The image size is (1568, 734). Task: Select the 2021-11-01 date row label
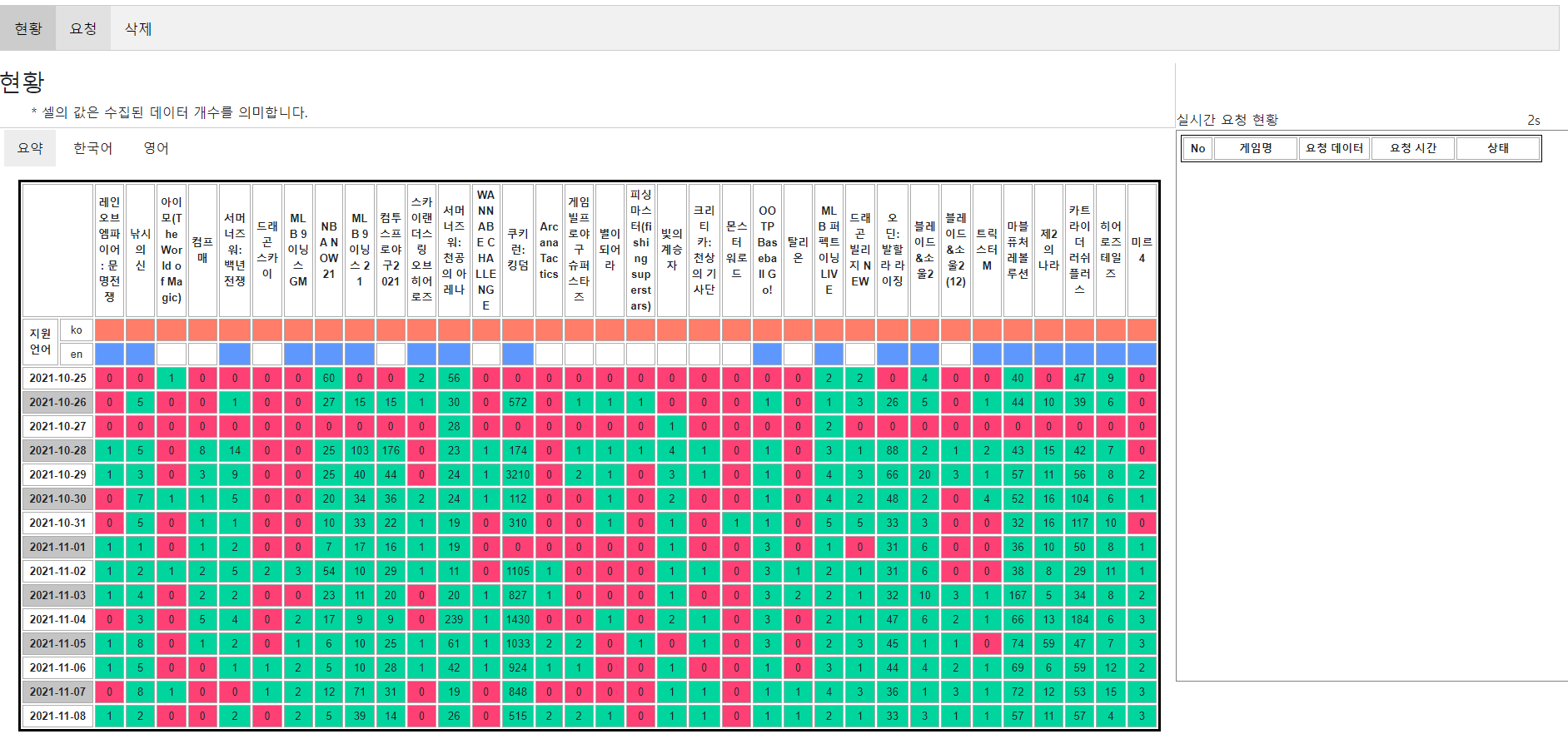tap(57, 547)
